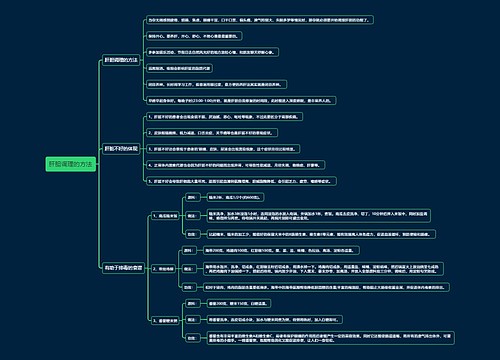The image size is (500, 360).
Task: Select the white branch node 肝胆调理的方法
Action: 121,60
